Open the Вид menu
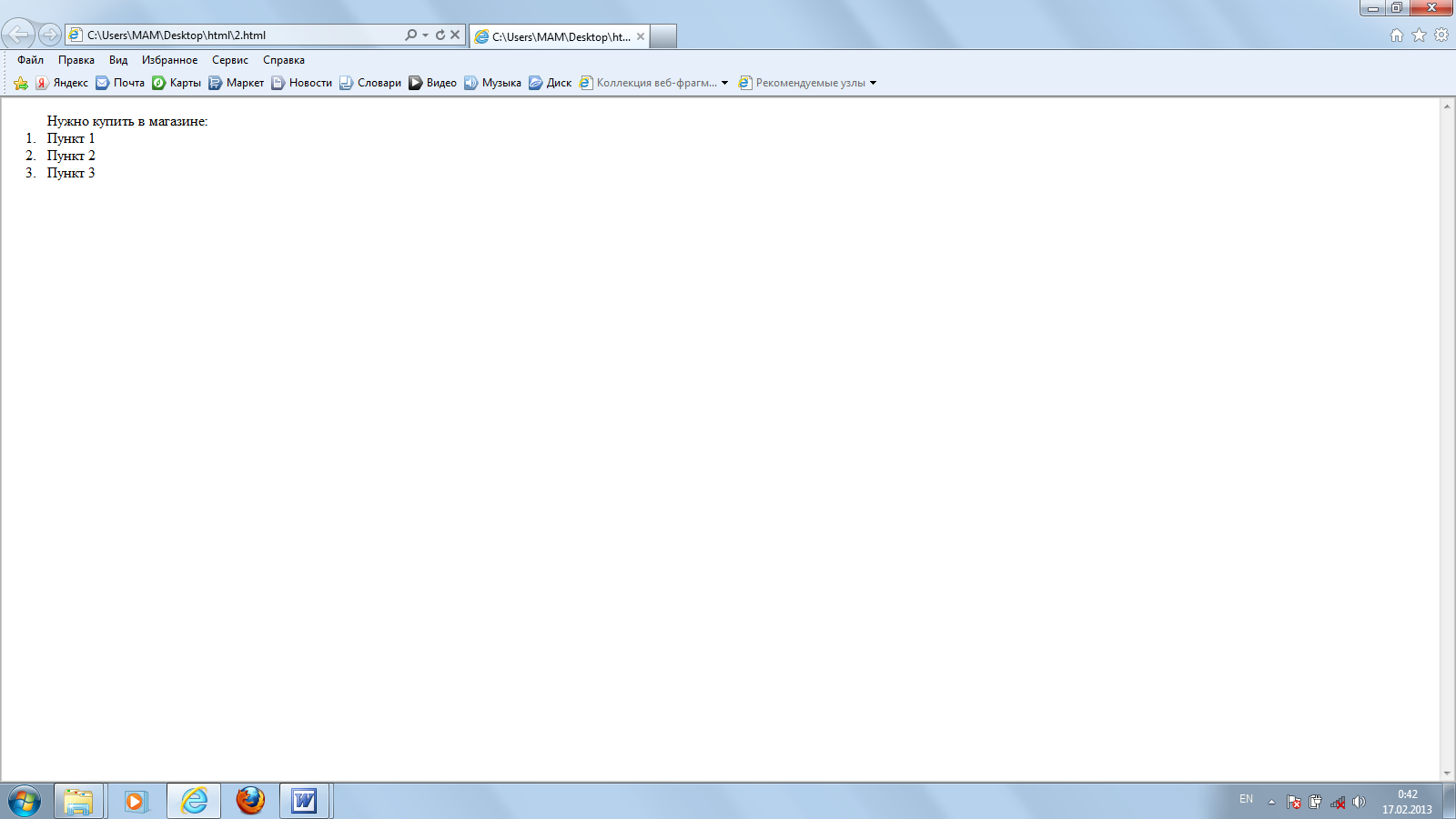 point(118,60)
